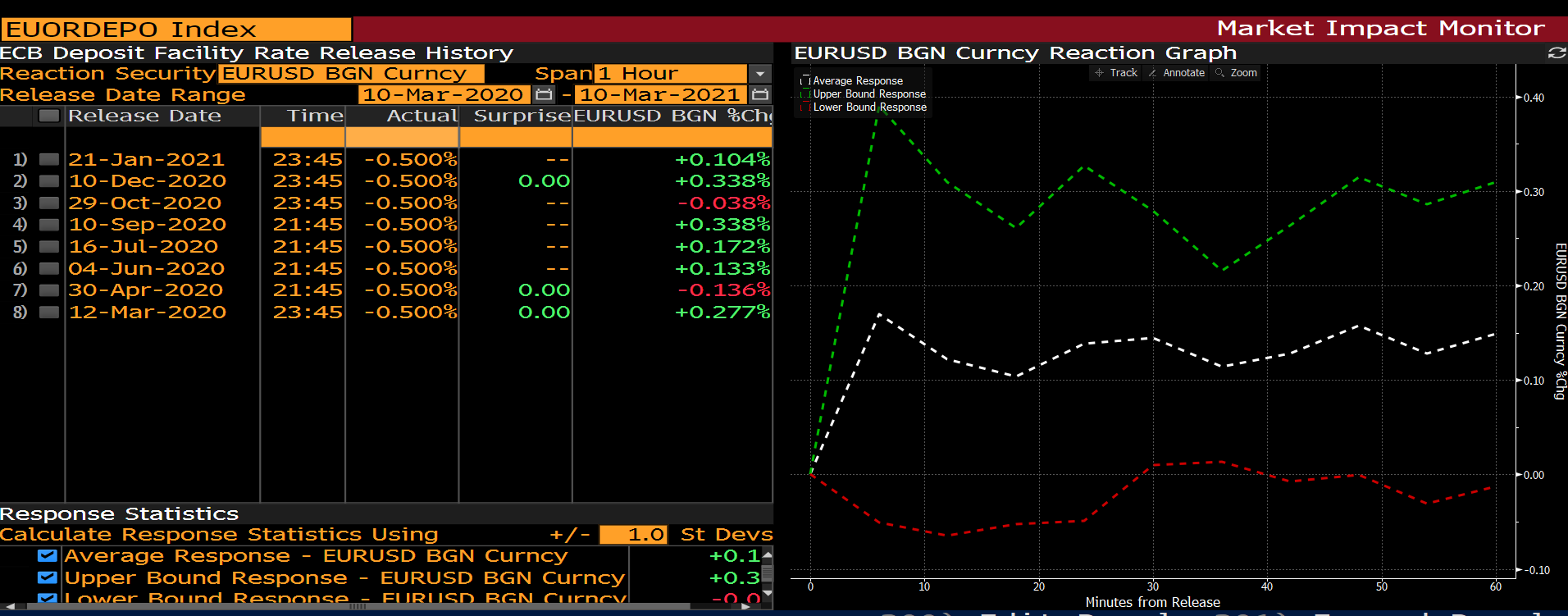Check the box for 04-Jun-2020 row
The height and width of the screenshot is (616, 1568).
pos(49,268)
